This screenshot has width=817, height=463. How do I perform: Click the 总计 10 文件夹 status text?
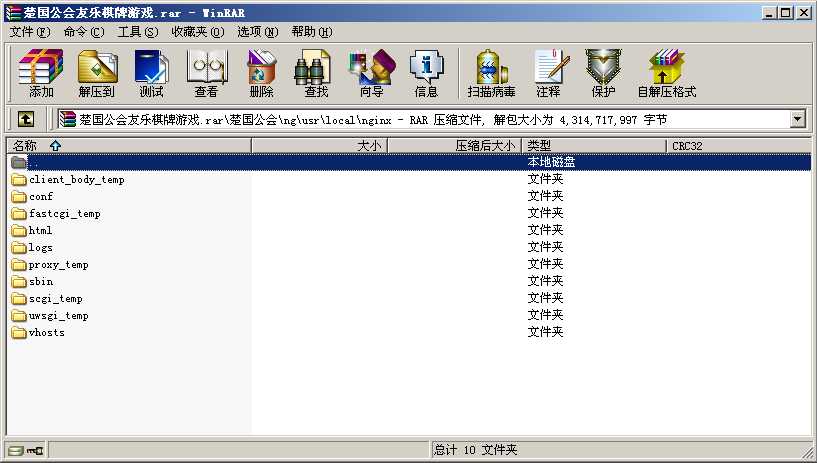click(475, 450)
